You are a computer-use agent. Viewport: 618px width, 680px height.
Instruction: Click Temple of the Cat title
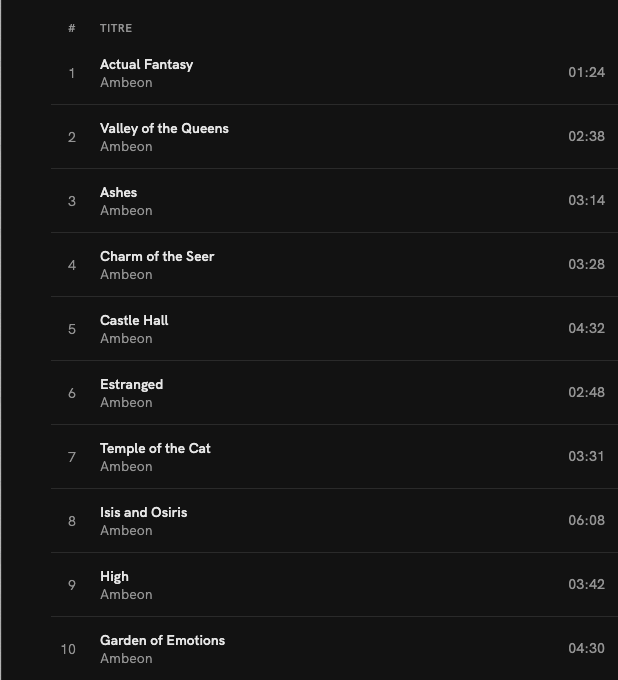(x=155, y=448)
